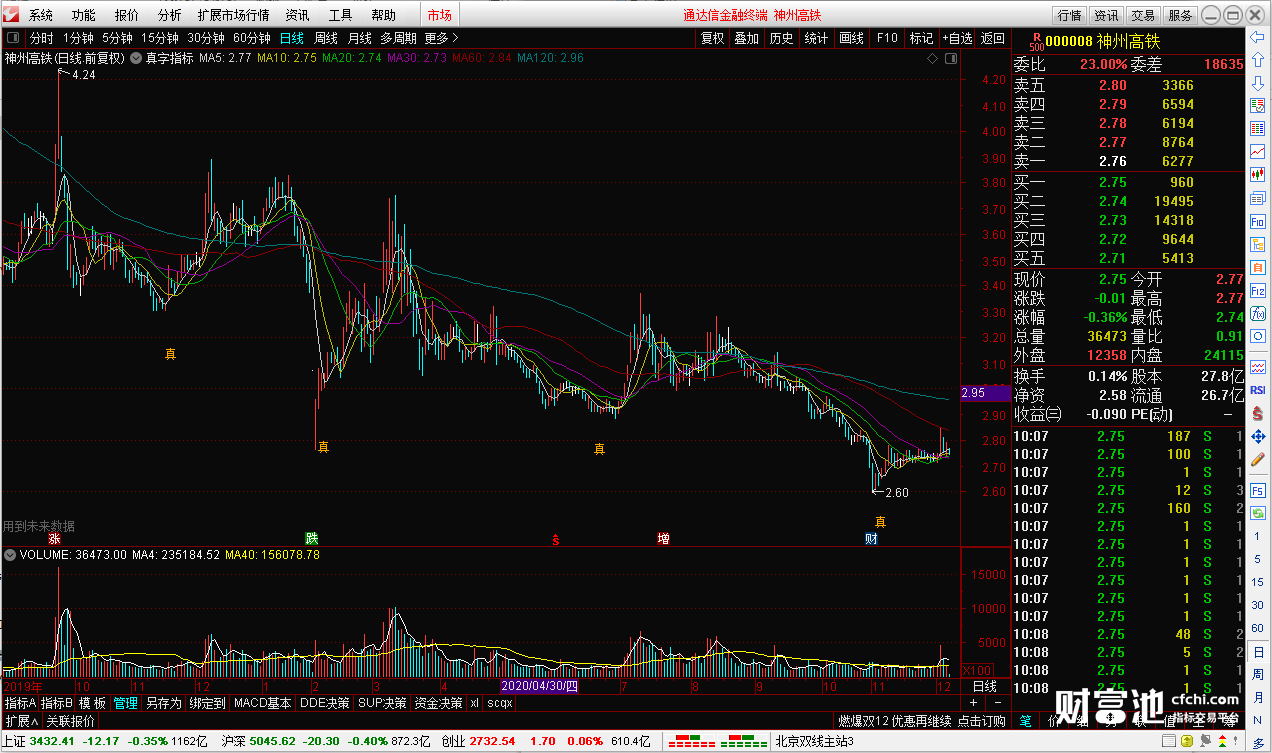The image size is (1272, 753).
Task: Open the 交易 trading tab
Action: pos(1143,15)
